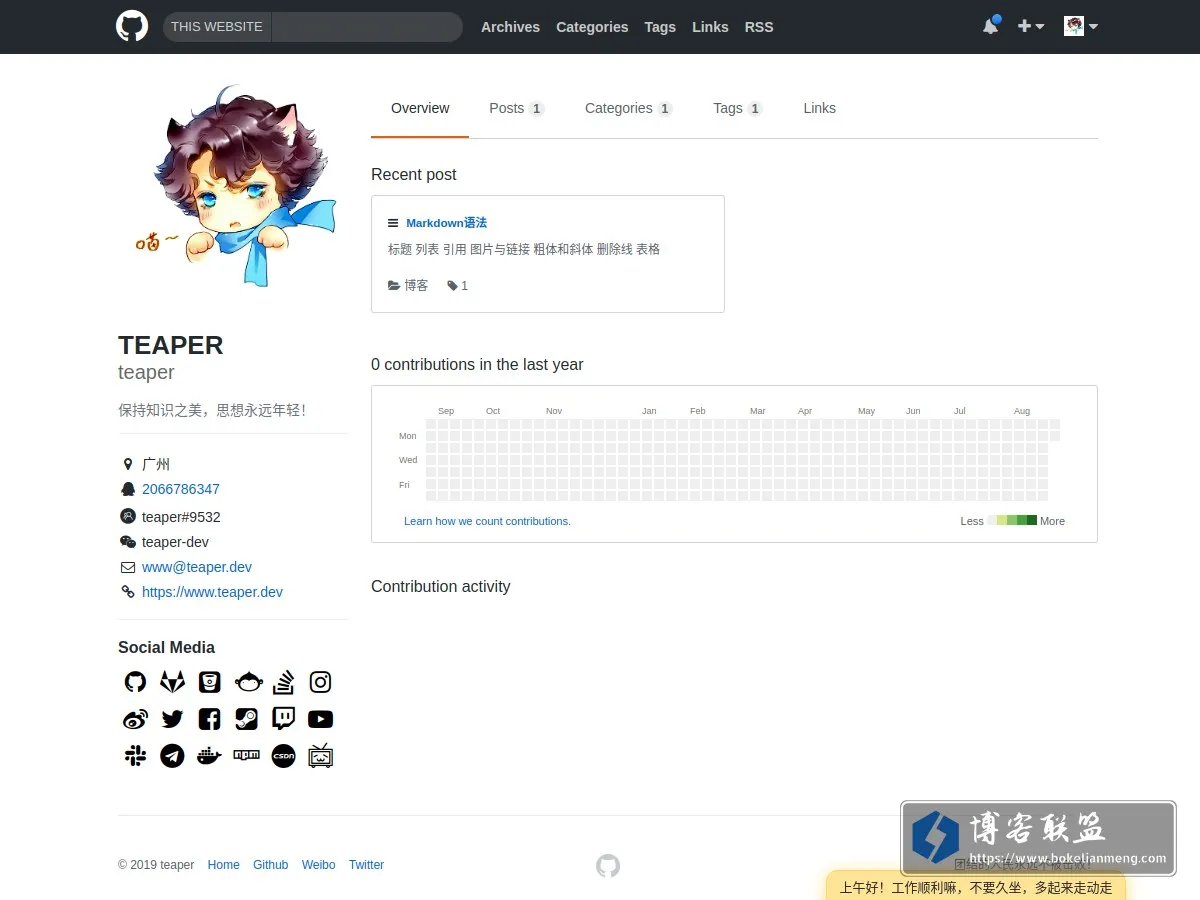Click 'Learn how we count contributions' link
Screen dimensions: 1200x900
487,521
